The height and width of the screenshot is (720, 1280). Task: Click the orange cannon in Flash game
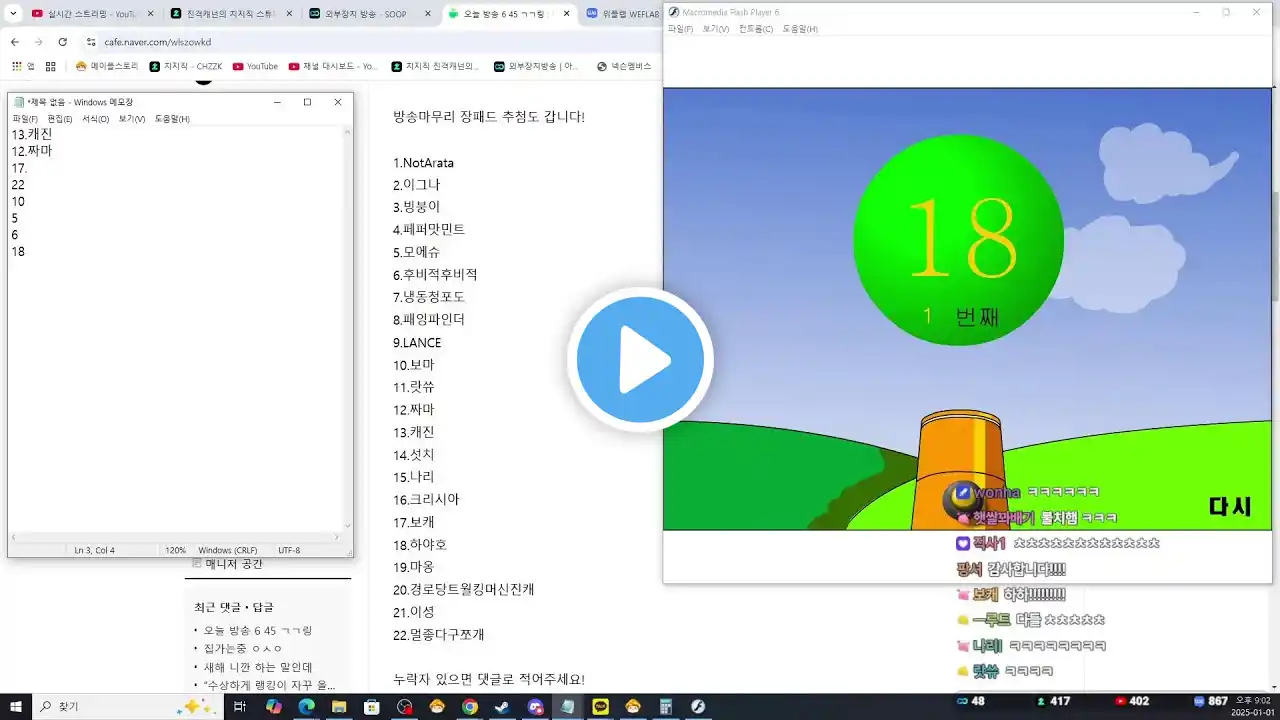[x=958, y=468]
